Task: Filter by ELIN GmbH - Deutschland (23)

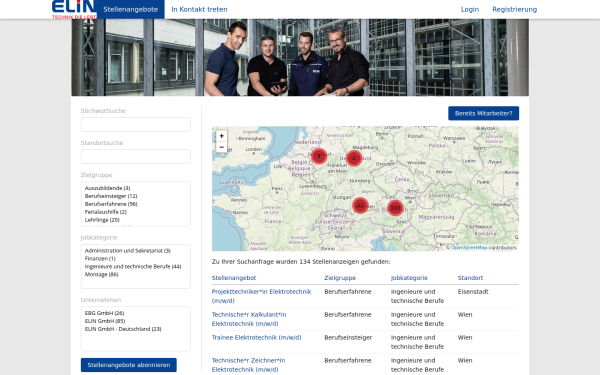Action: [123, 329]
